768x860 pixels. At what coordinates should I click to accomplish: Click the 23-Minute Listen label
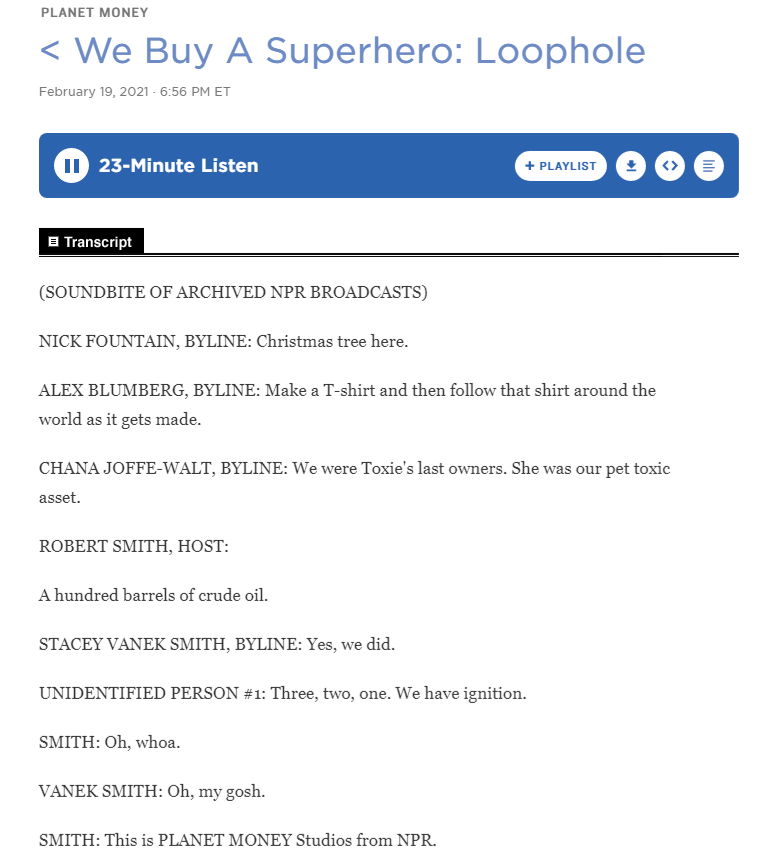[x=178, y=166]
